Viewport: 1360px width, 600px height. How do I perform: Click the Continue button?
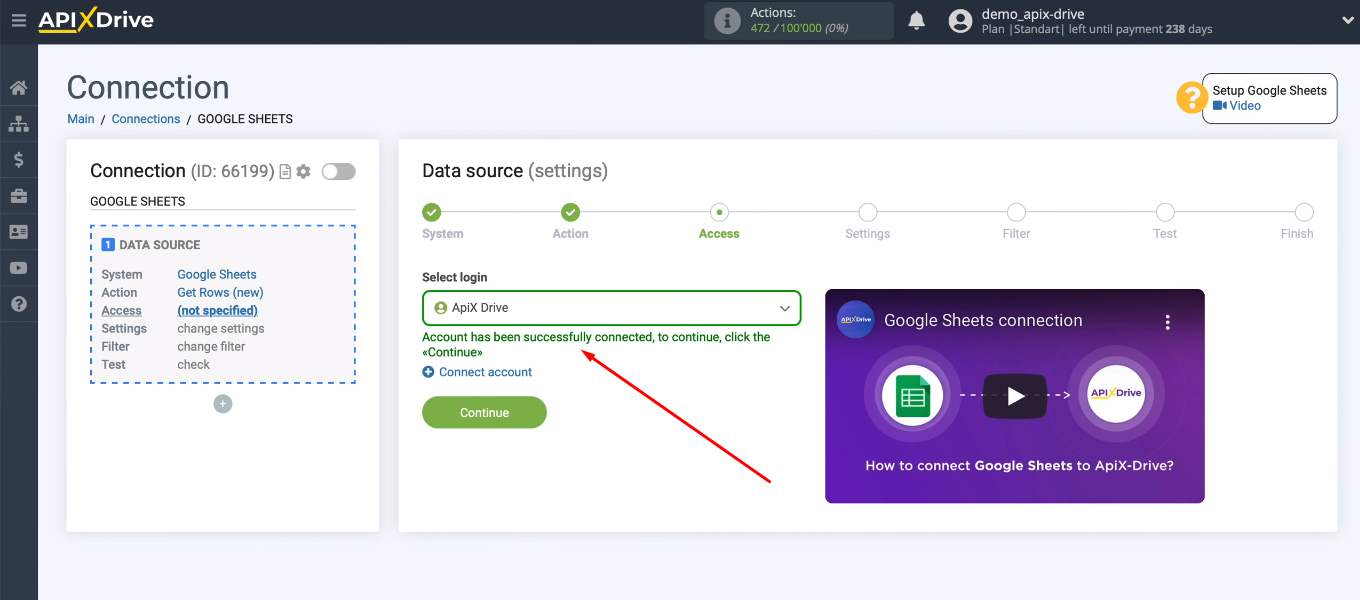(484, 412)
